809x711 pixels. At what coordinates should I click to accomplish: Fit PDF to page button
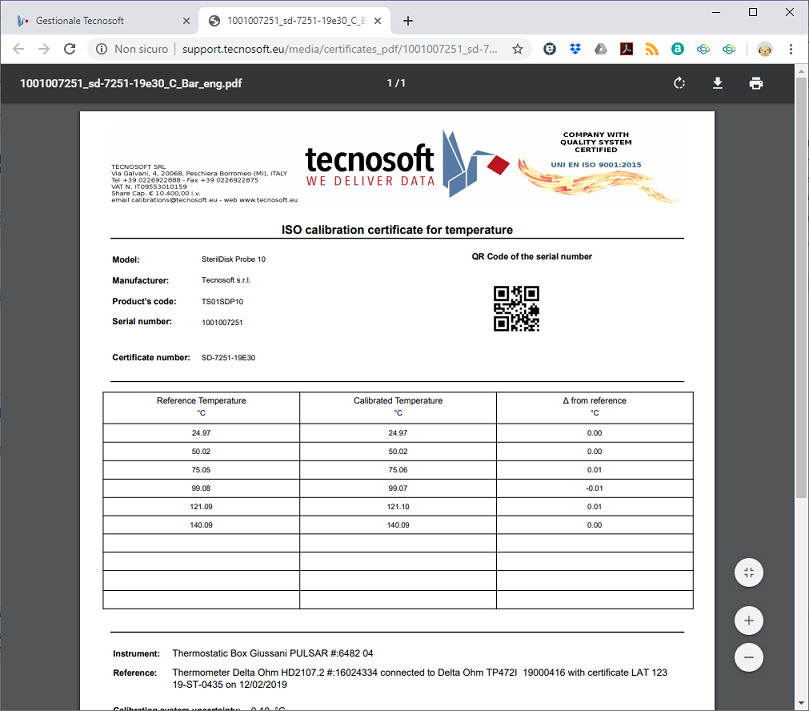pos(749,572)
